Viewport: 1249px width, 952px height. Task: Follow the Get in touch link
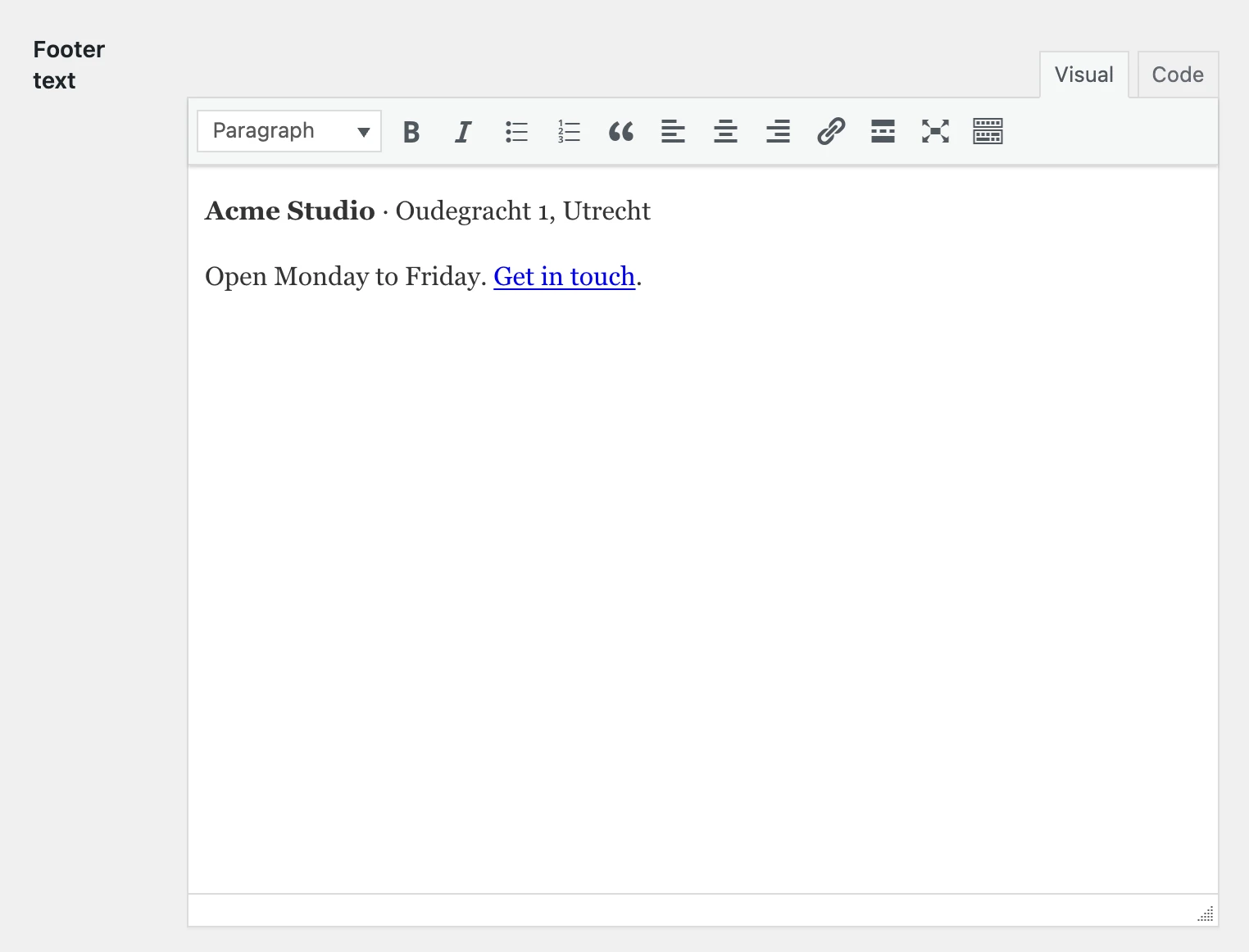(564, 277)
